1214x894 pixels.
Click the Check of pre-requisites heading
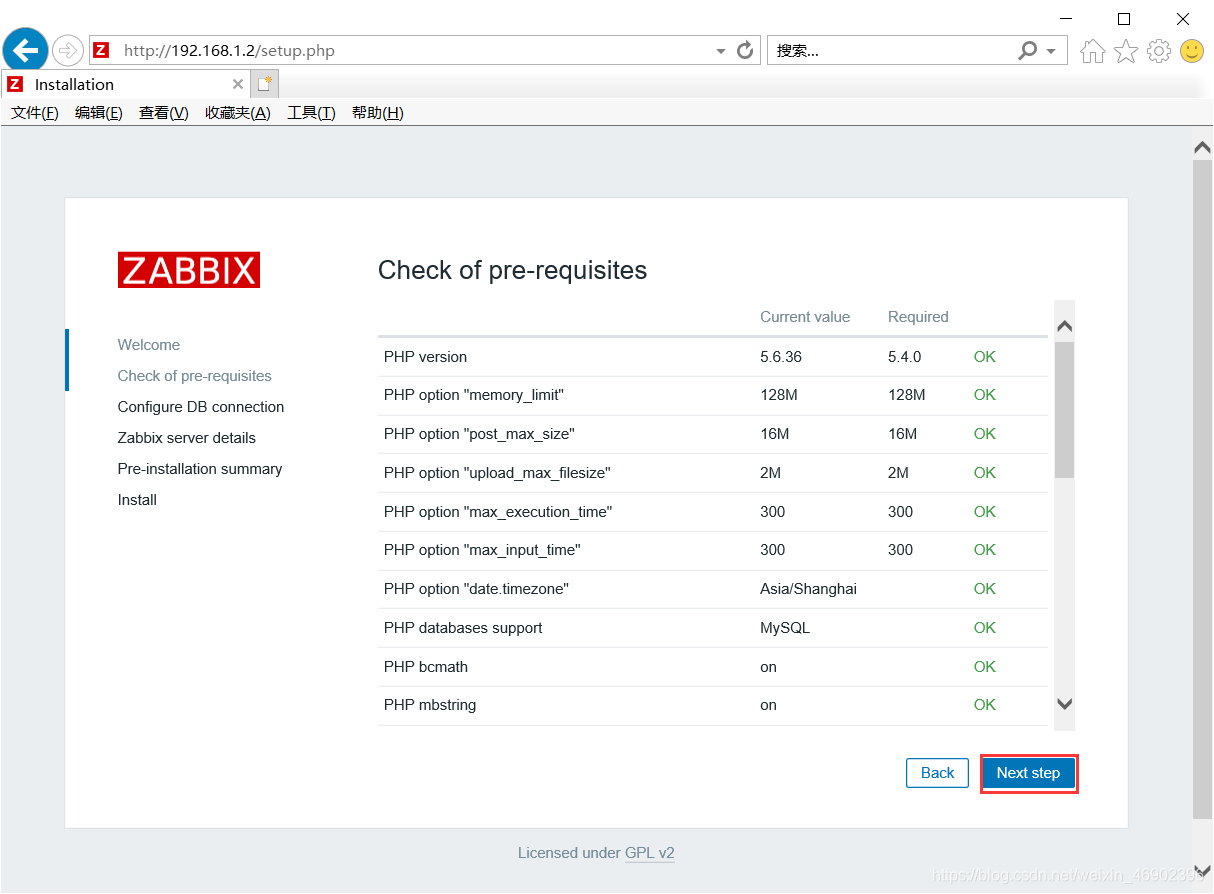coord(512,270)
